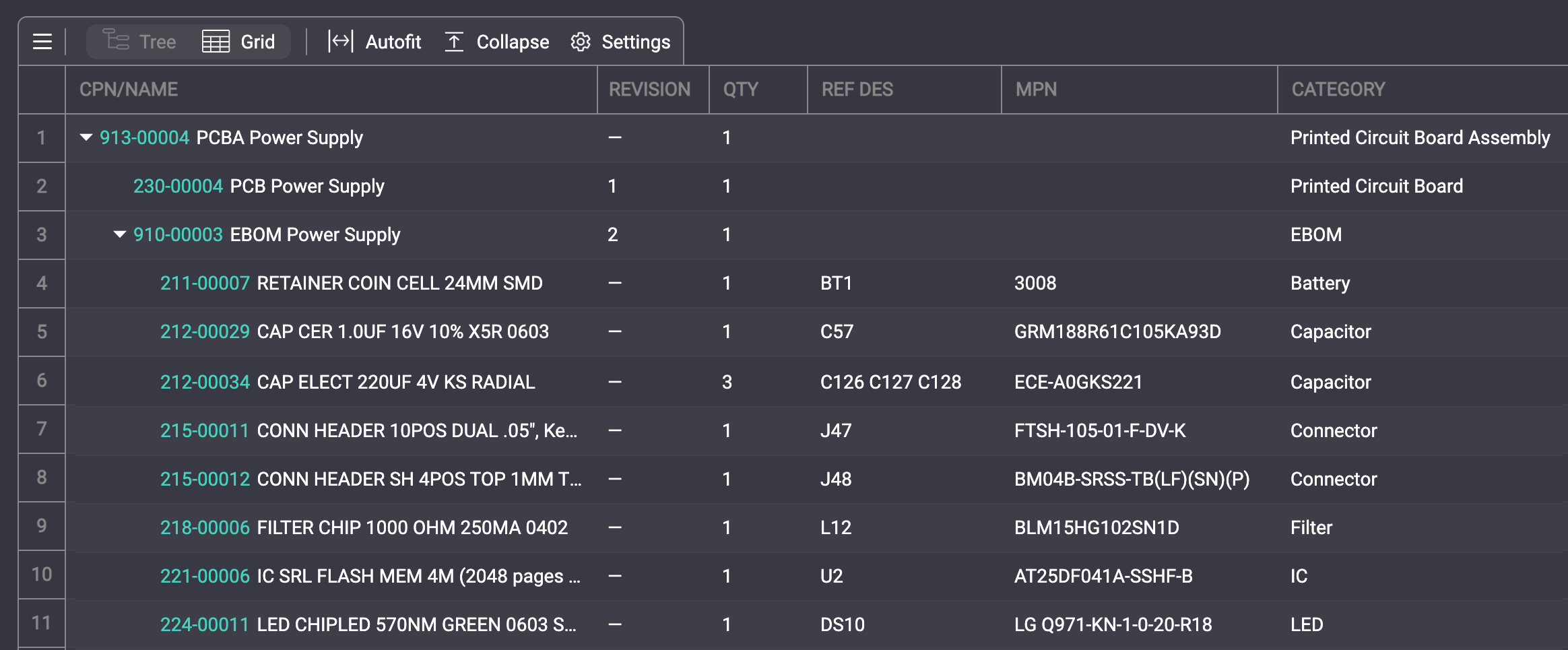The image size is (1568, 650).
Task: Click the Grid view icon
Action: click(216, 42)
